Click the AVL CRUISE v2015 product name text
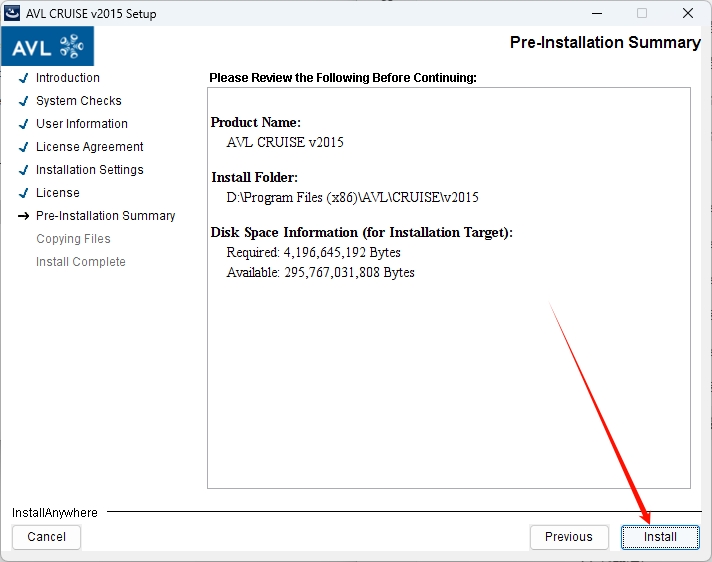 click(285, 142)
